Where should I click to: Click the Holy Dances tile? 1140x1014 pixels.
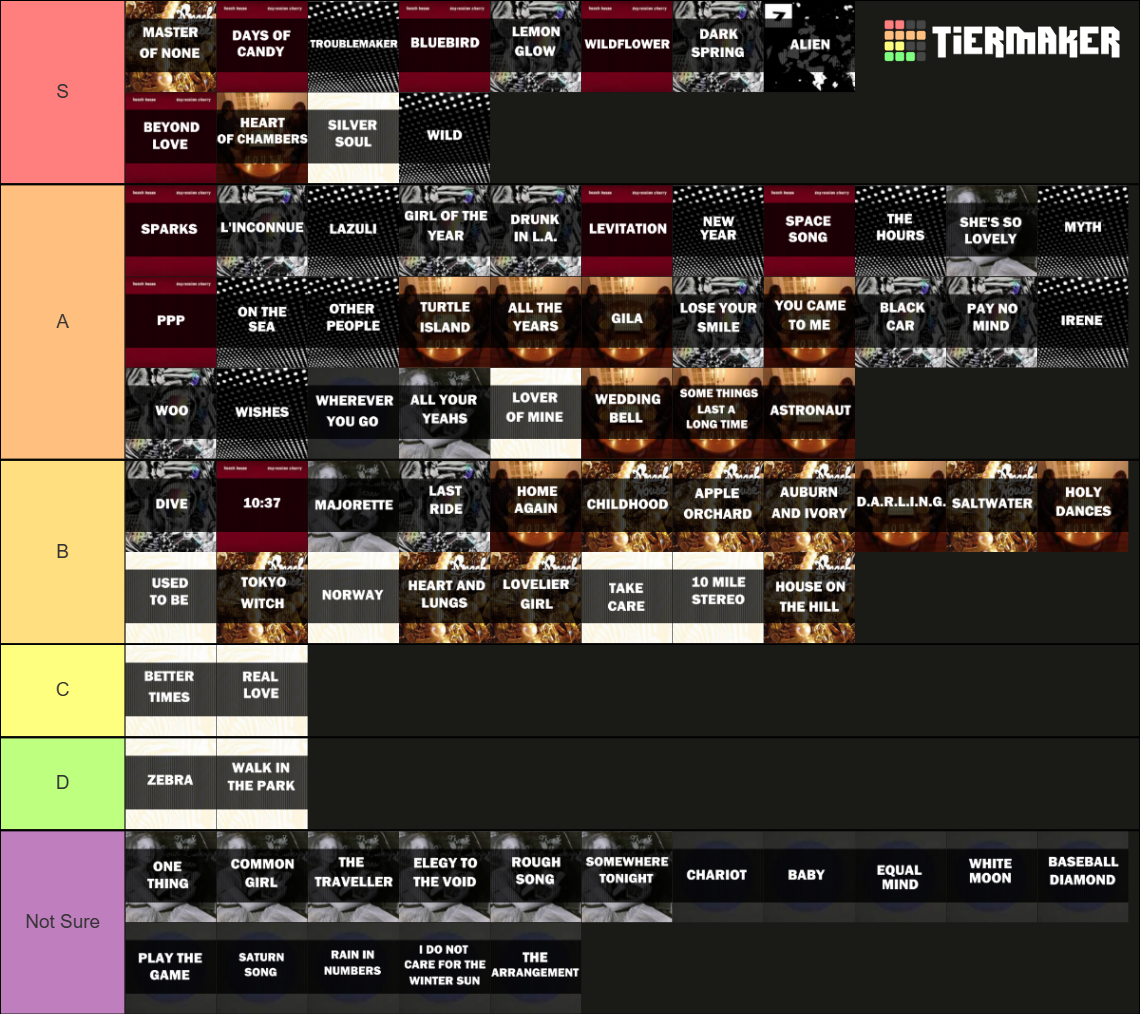point(1083,506)
